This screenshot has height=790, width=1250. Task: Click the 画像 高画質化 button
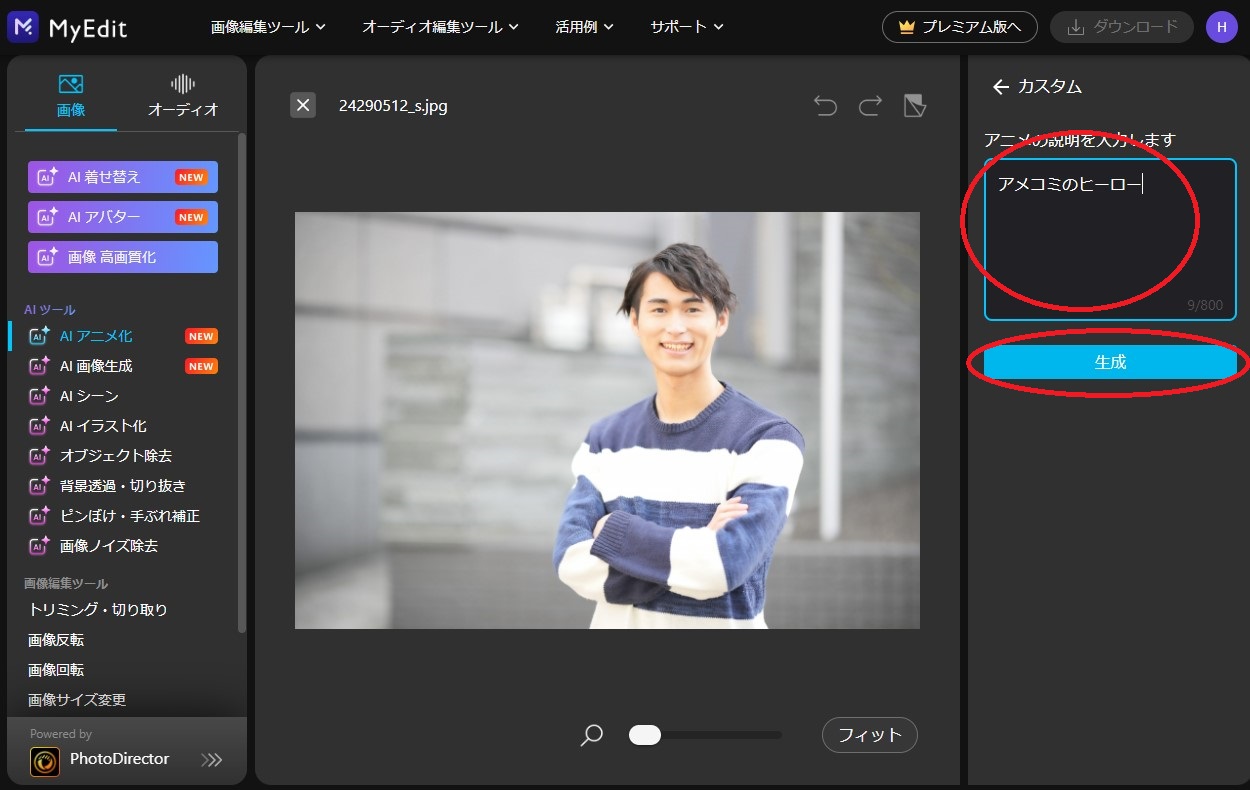(123, 257)
